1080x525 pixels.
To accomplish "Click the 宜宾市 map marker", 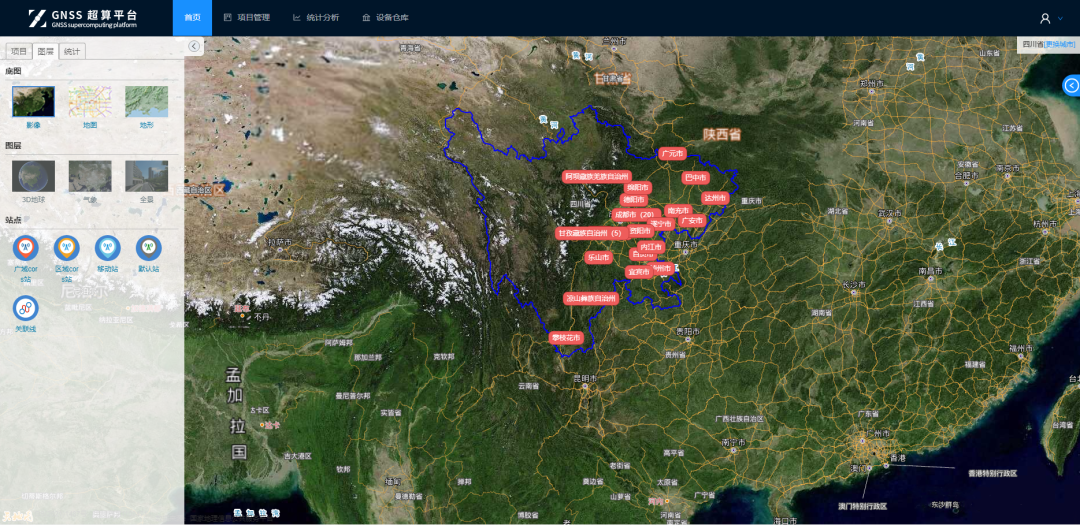I will point(638,272).
